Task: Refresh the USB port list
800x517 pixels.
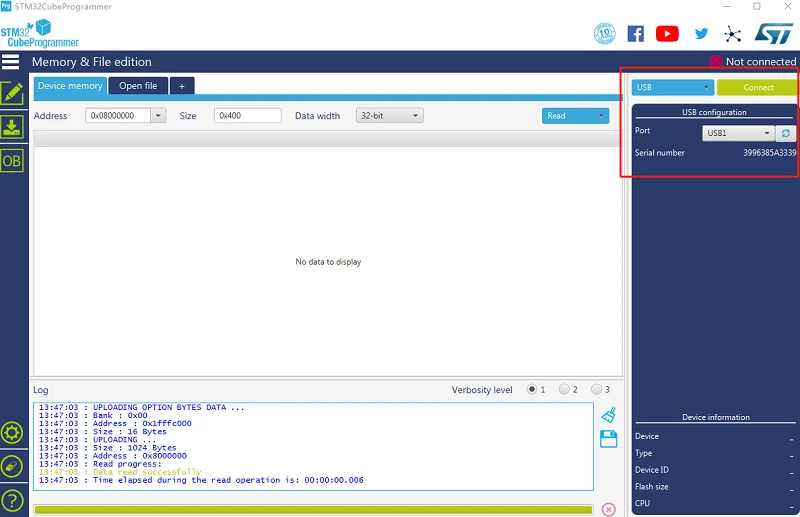Action: (x=785, y=133)
